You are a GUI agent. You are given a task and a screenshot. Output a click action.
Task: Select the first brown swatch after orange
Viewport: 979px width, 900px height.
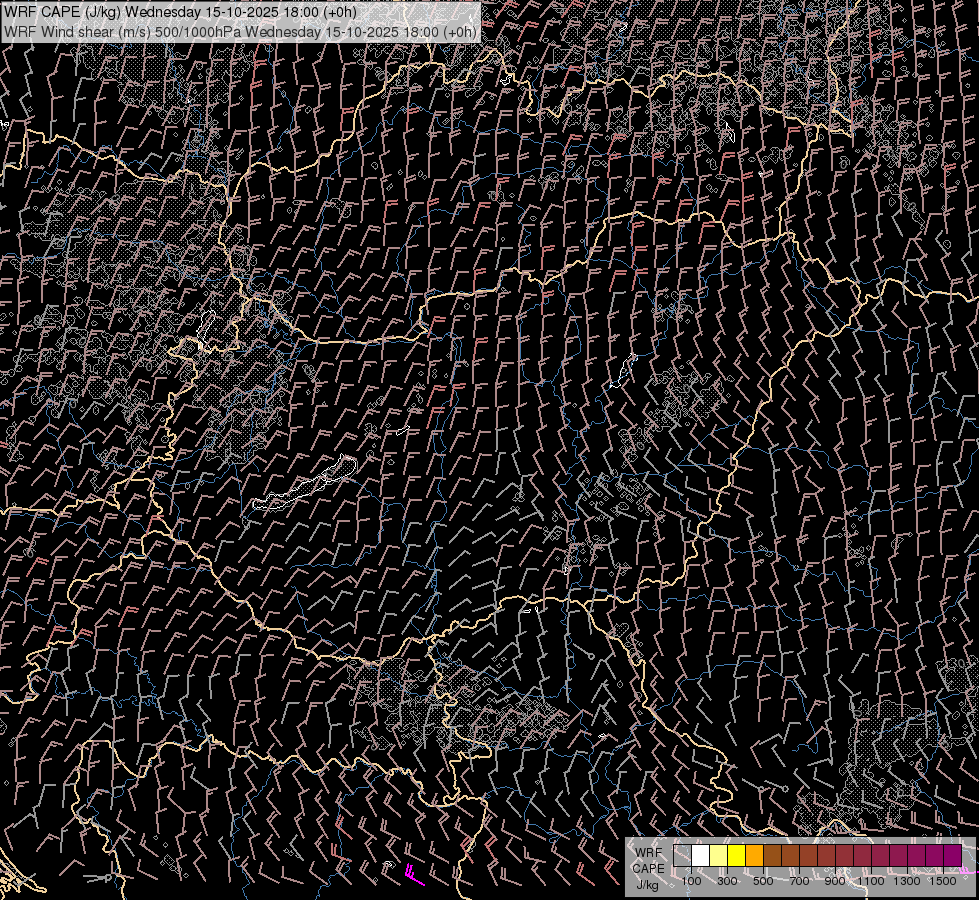pos(772,856)
